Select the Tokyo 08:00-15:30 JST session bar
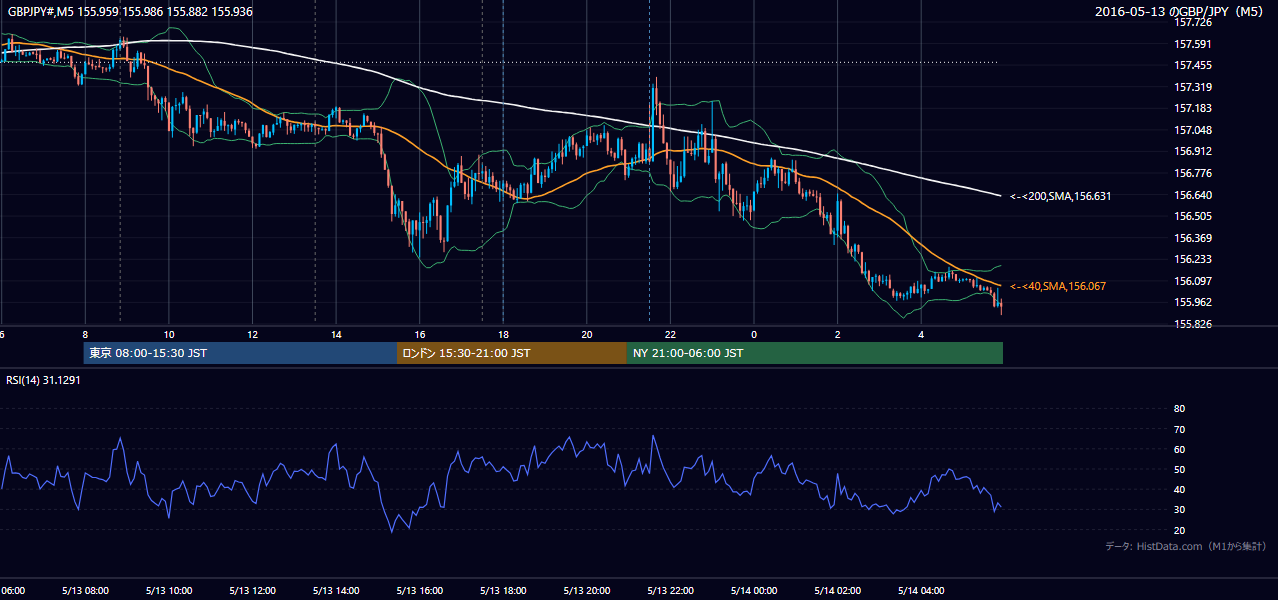Screen dimensions: 1278x600 (240, 353)
